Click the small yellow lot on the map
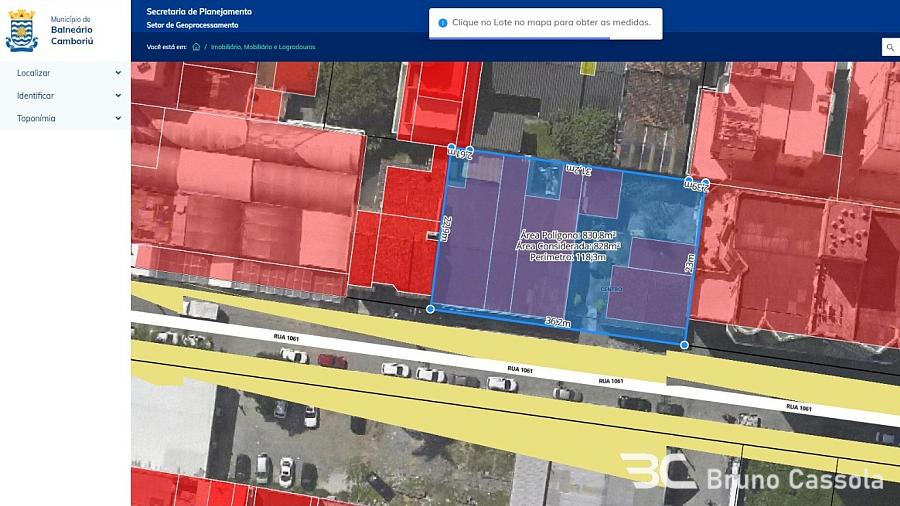This screenshot has height=506, width=900. [x=588, y=68]
